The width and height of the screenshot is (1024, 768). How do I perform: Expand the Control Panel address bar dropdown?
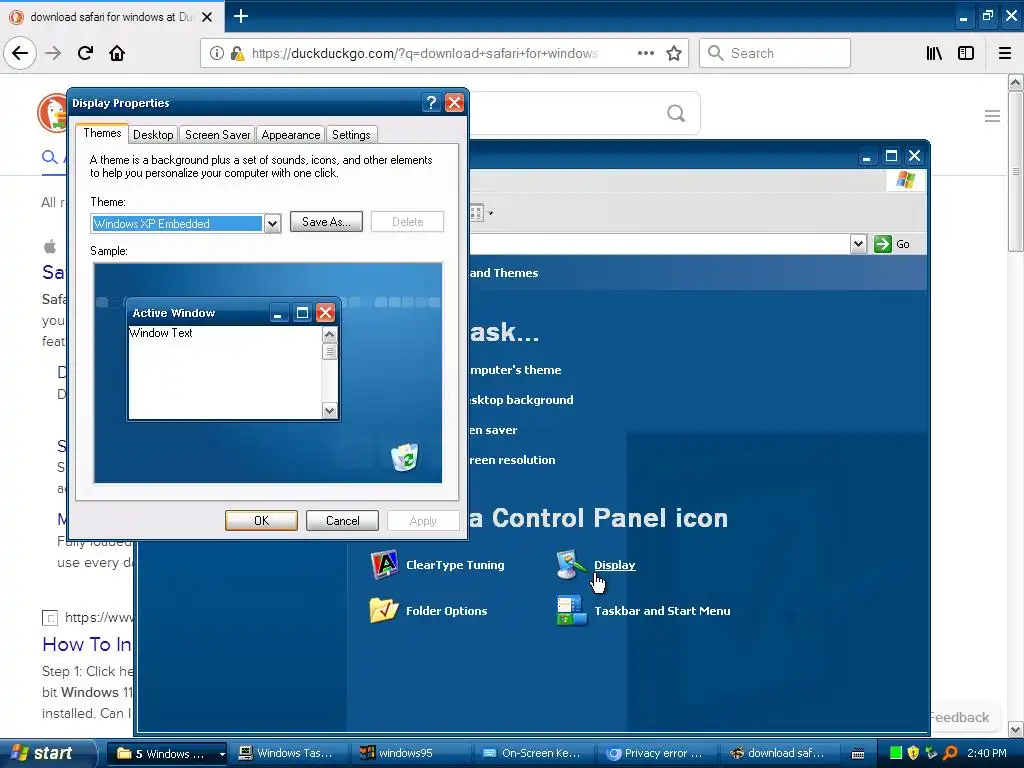point(858,244)
